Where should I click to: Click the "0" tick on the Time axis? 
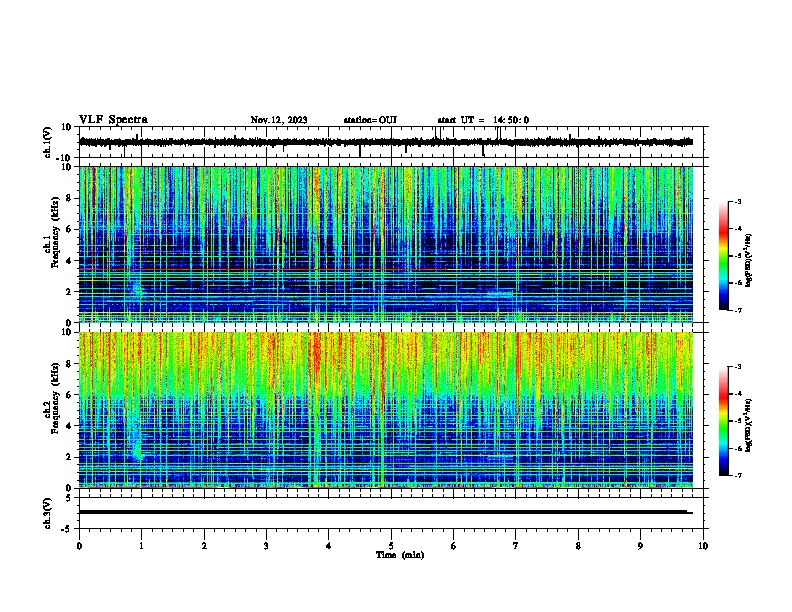click(79, 546)
